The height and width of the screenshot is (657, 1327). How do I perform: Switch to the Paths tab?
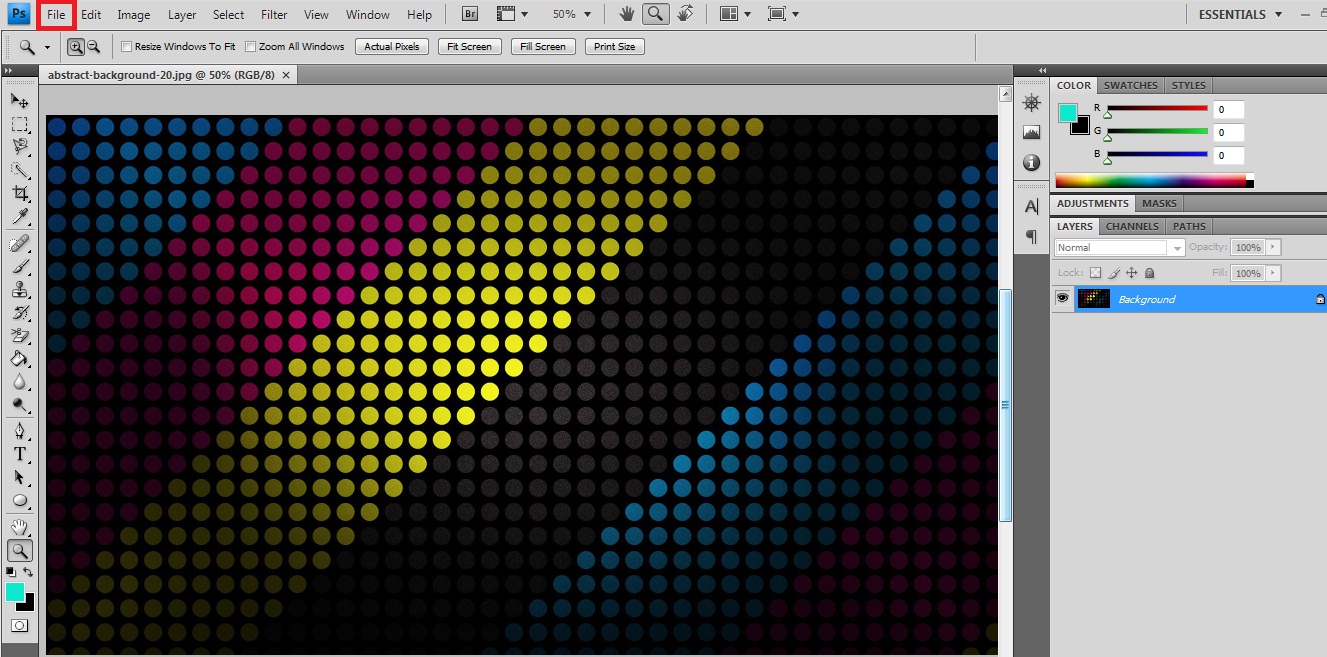click(1189, 226)
